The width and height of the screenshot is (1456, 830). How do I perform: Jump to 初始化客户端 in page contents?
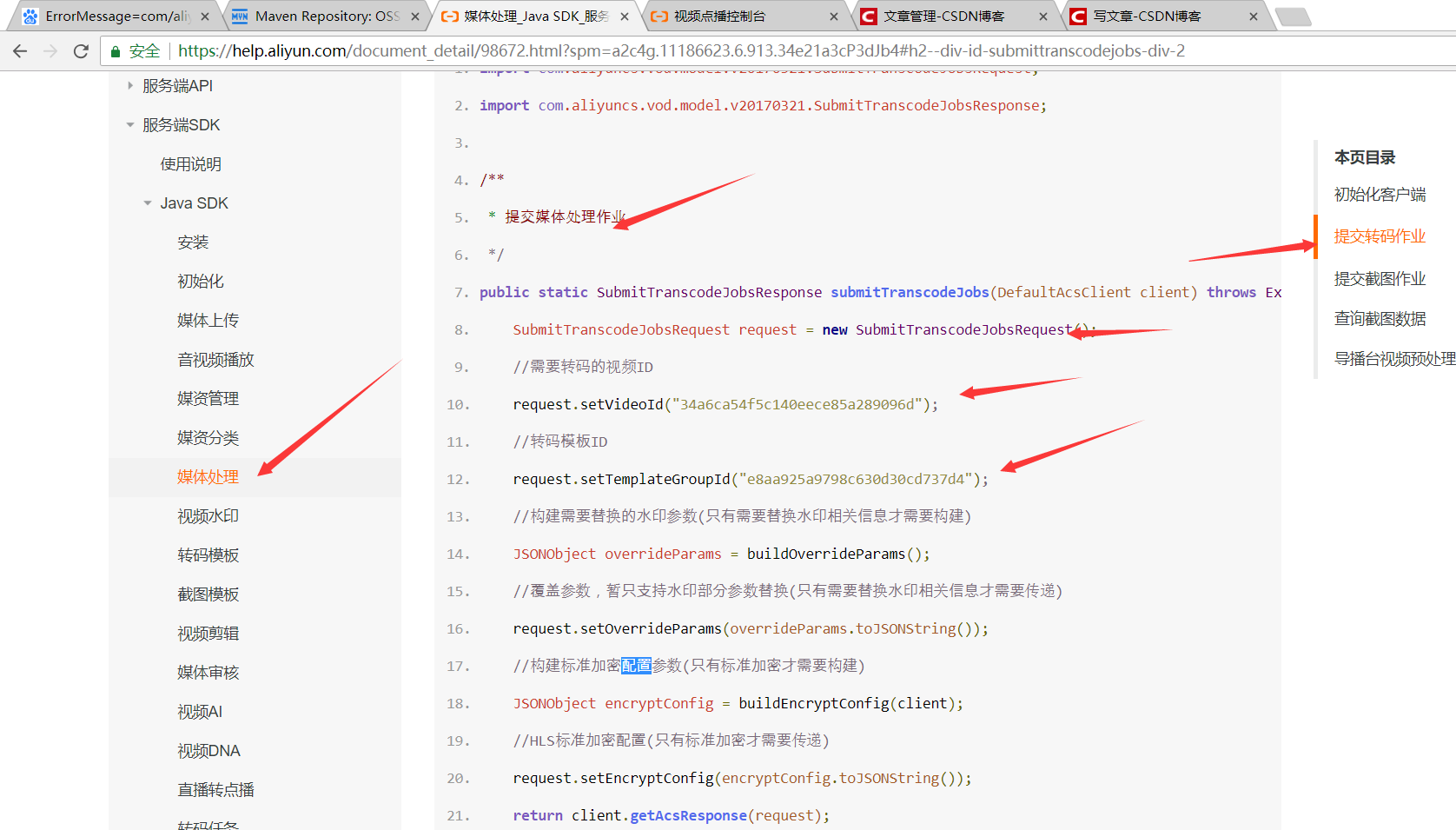pyautogui.click(x=1380, y=195)
